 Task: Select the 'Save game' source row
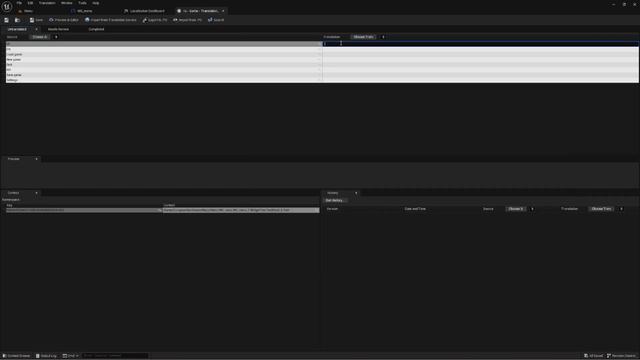(164, 75)
